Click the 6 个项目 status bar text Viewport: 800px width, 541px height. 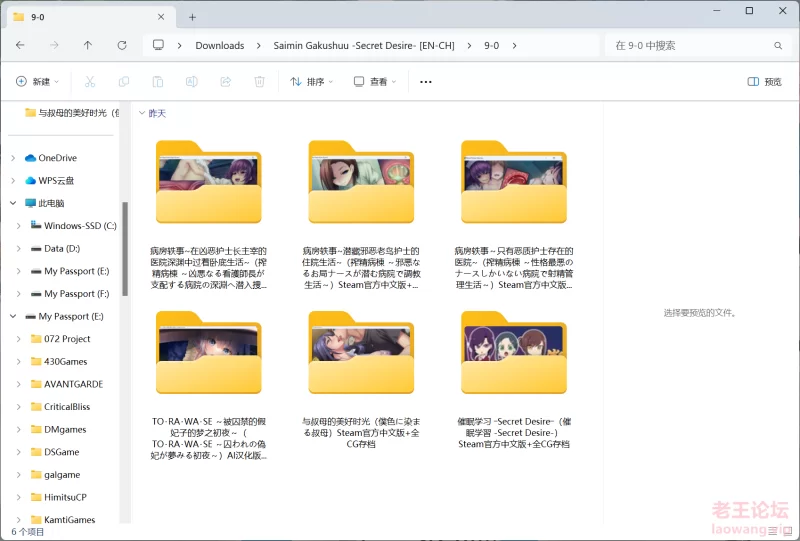tap(28, 532)
